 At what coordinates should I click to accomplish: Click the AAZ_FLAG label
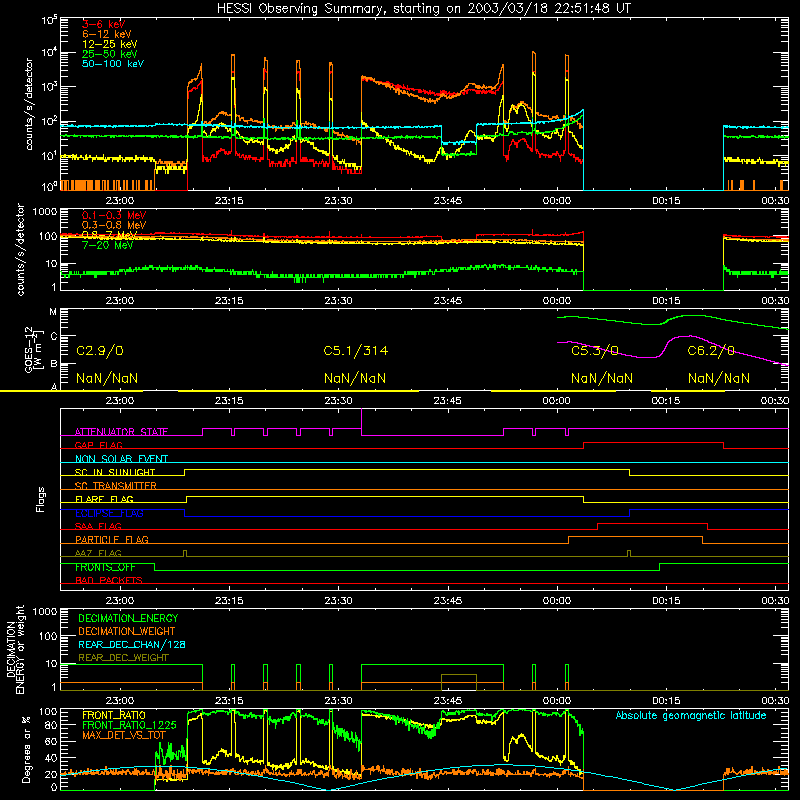(x=98, y=553)
